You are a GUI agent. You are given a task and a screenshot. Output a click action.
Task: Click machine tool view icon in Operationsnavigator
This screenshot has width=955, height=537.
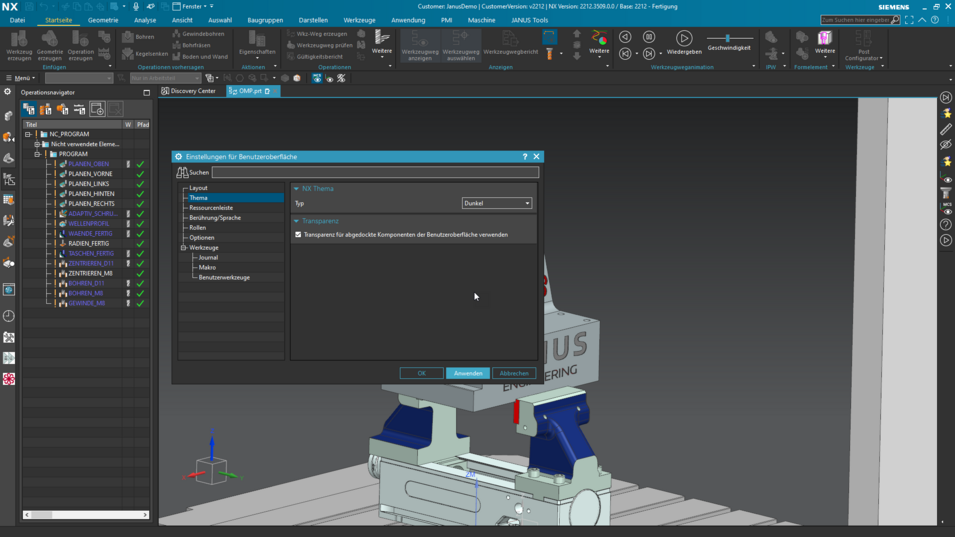tap(46, 109)
